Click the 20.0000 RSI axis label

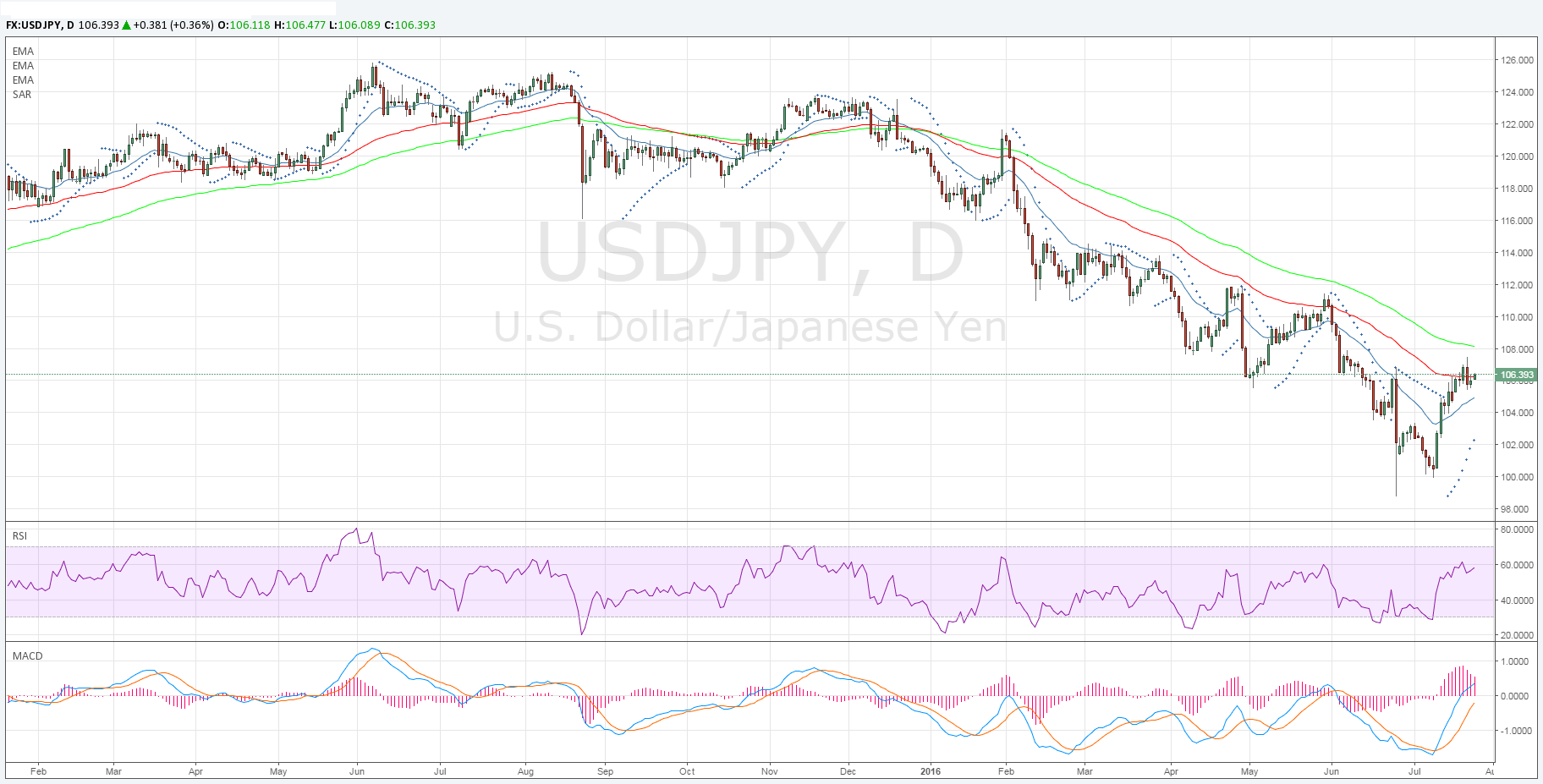(1517, 635)
